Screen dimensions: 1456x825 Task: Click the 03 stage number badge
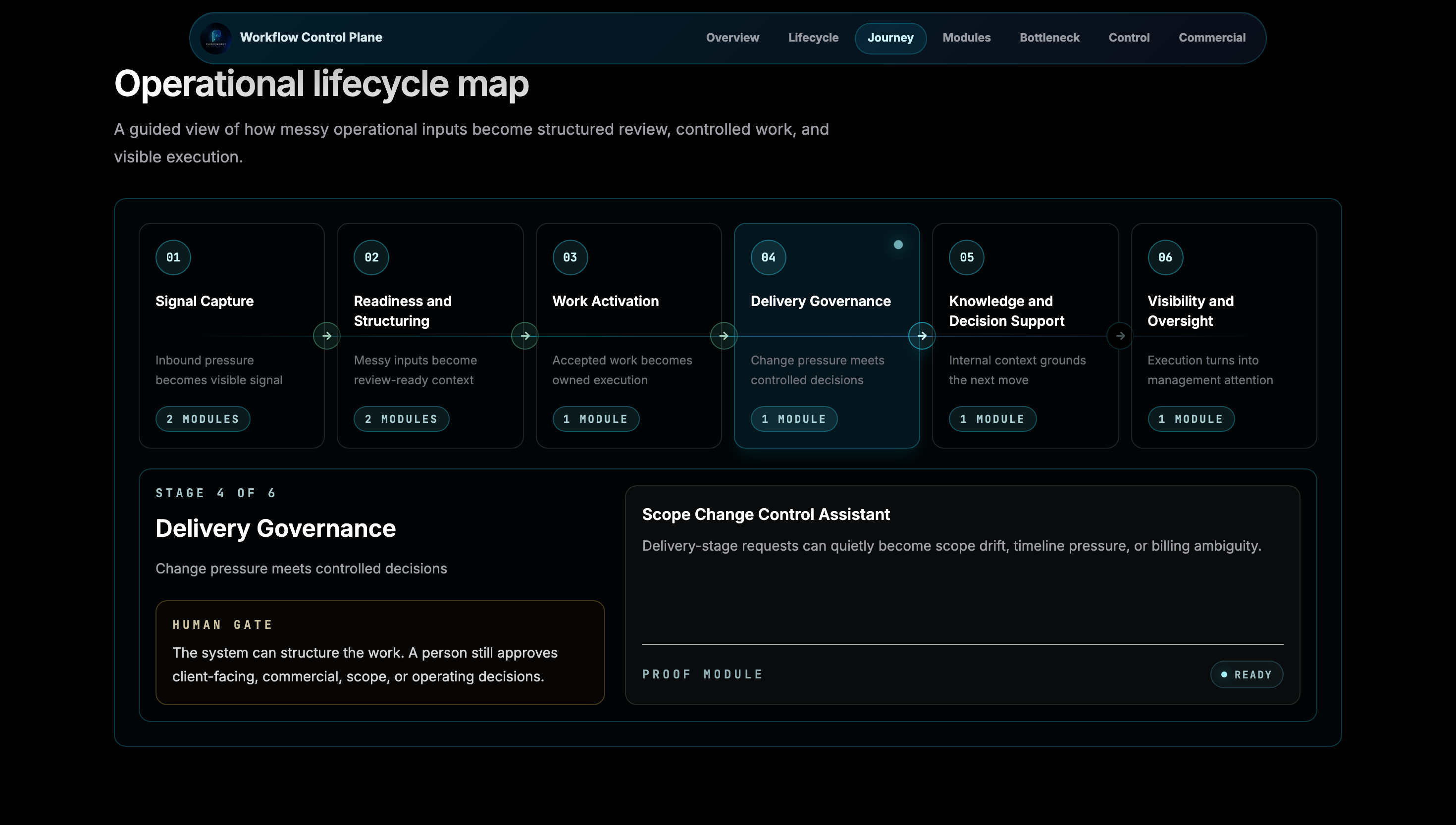click(x=571, y=257)
